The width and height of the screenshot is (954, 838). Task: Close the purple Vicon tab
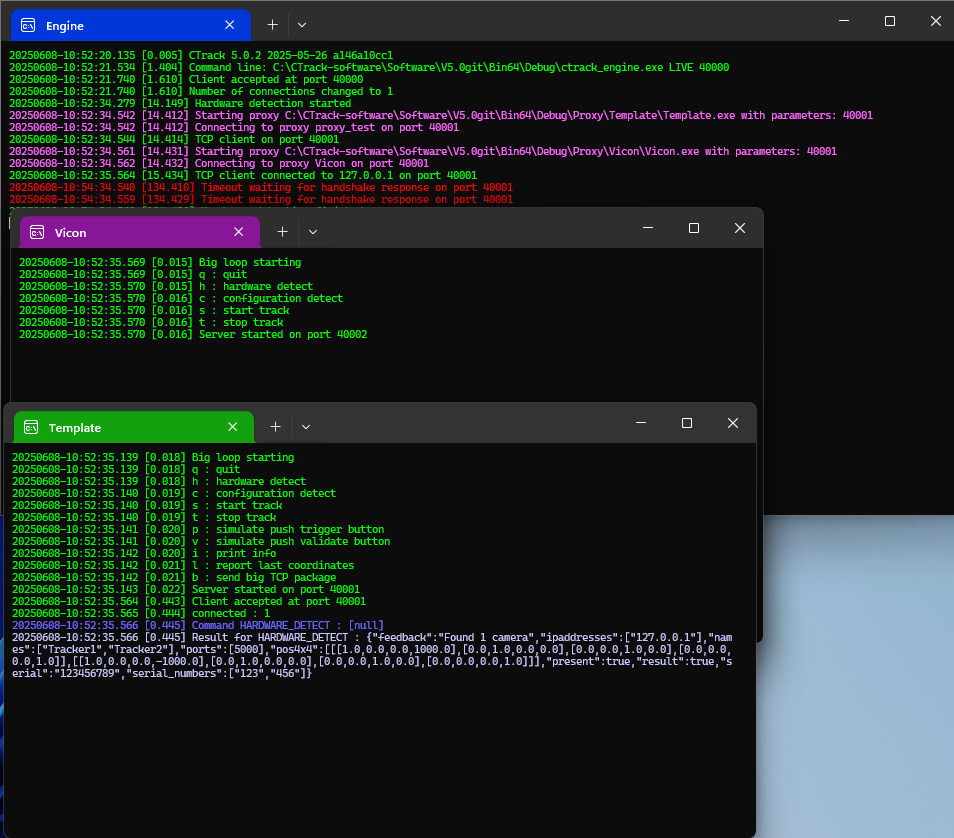[x=239, y=232]
